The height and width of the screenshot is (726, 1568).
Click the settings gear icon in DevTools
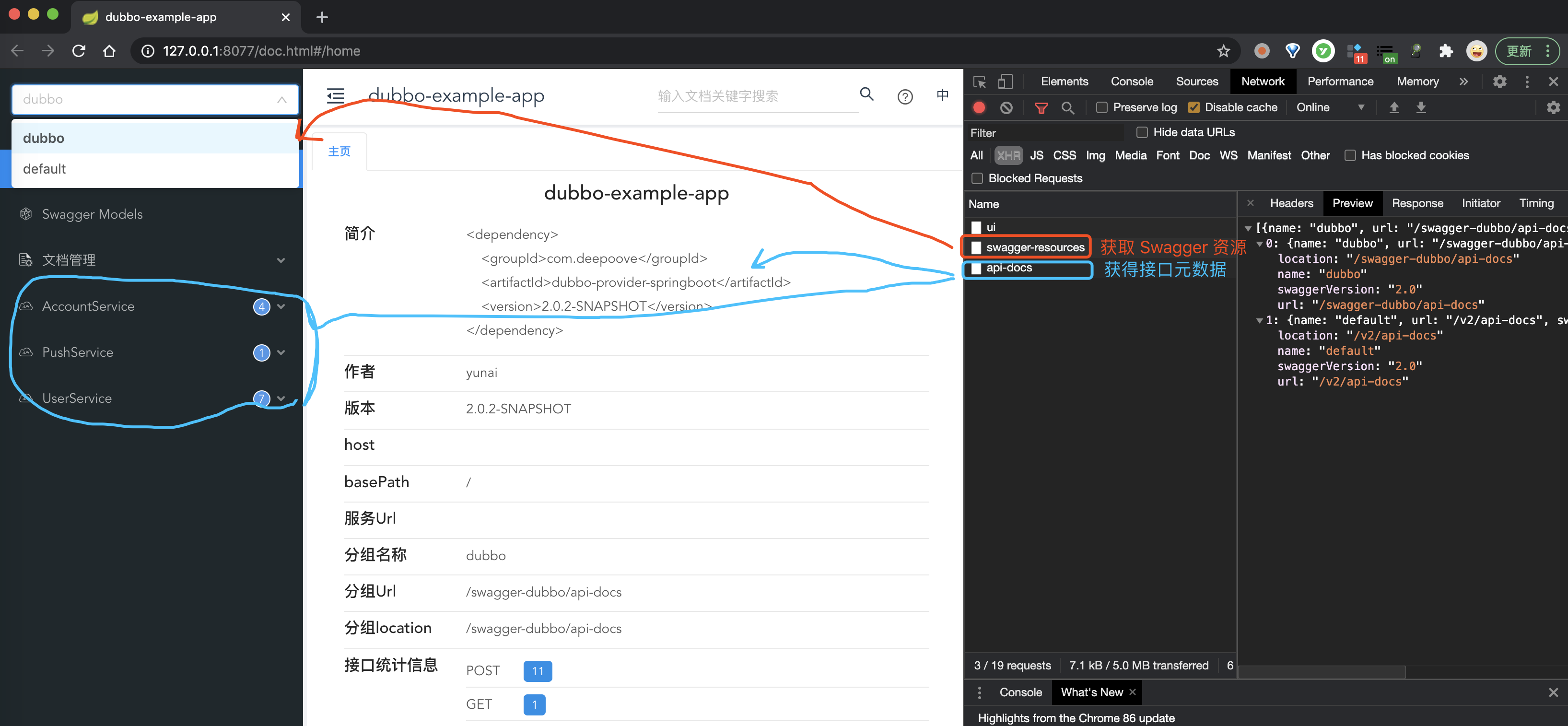point(1500,82)
